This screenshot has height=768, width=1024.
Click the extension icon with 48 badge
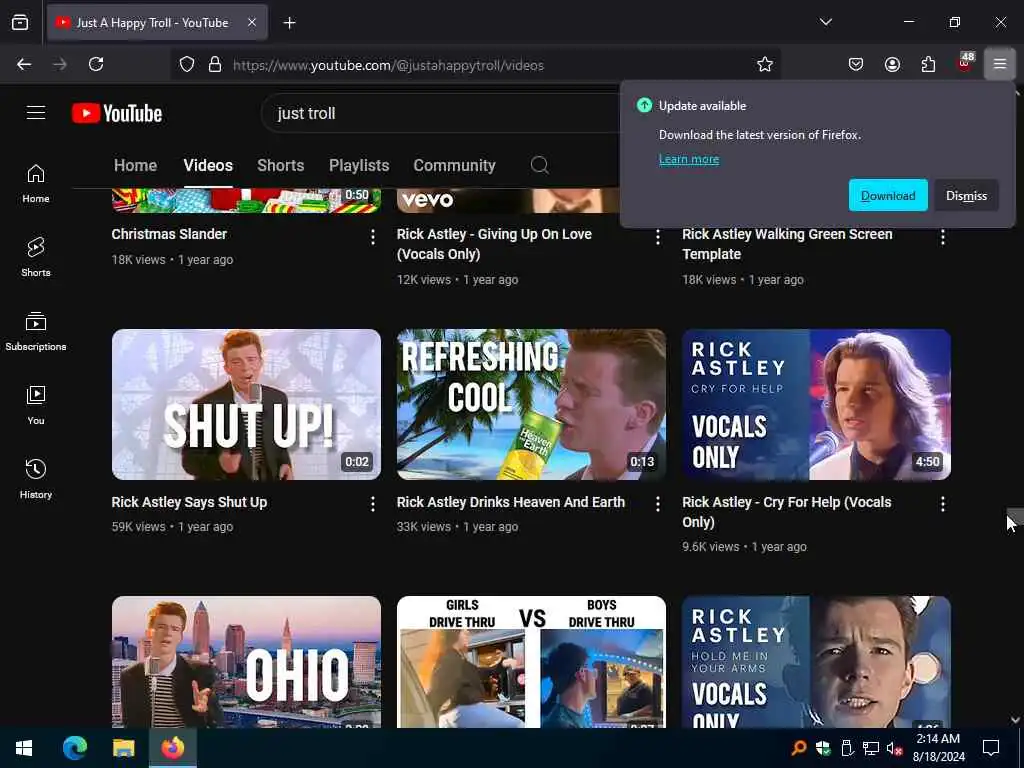(965, 63)
